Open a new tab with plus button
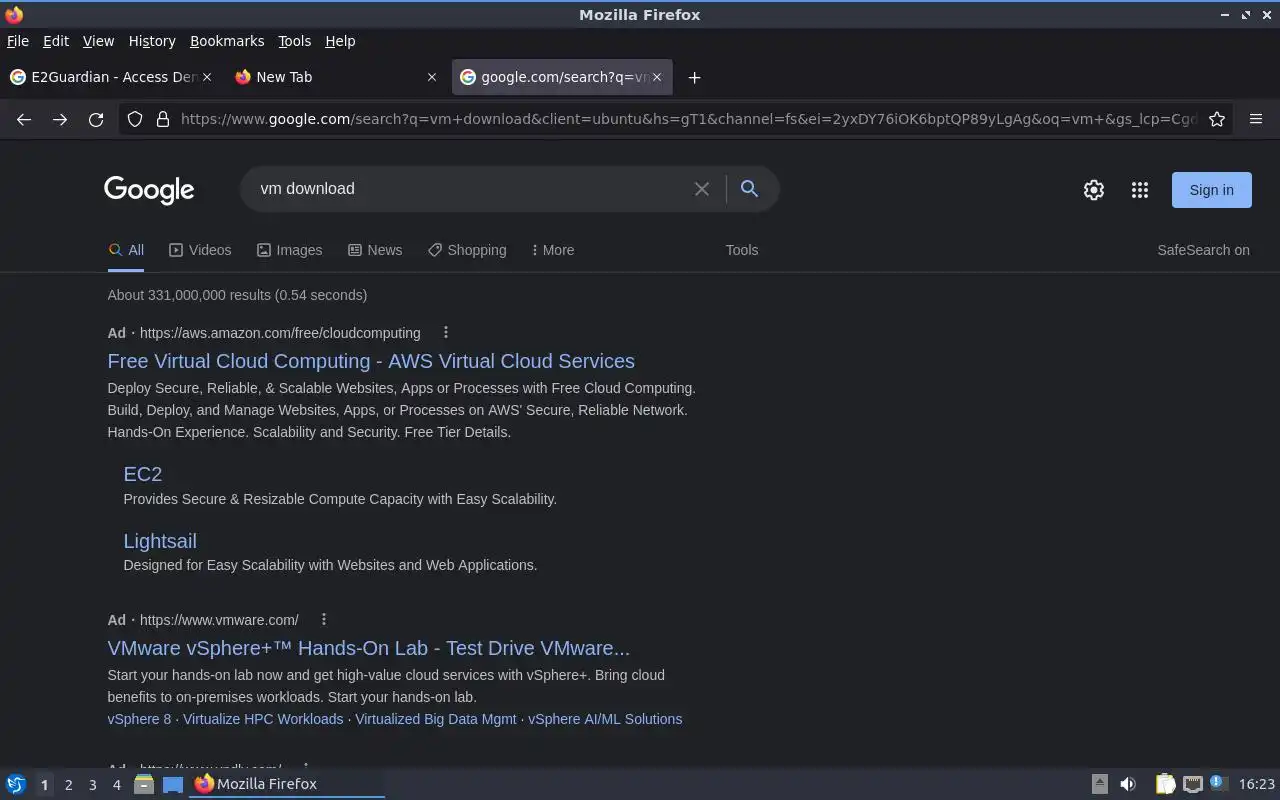Image resolution: width=1280 pixels, height=800 pixels. [694, 77]
